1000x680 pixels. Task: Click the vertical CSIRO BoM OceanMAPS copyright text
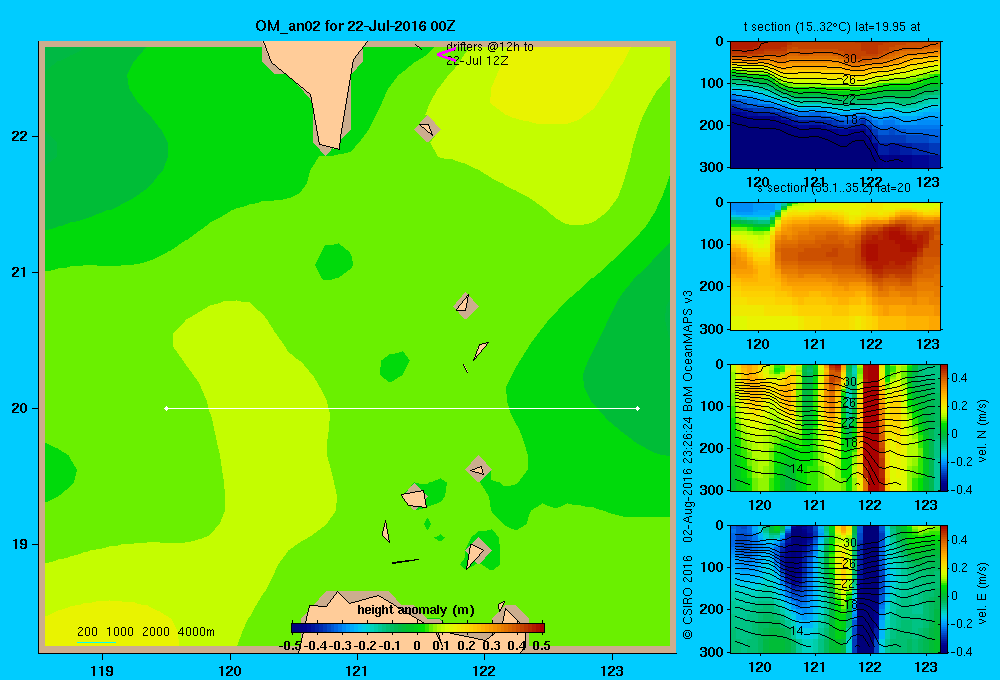(x=688, y=464)
